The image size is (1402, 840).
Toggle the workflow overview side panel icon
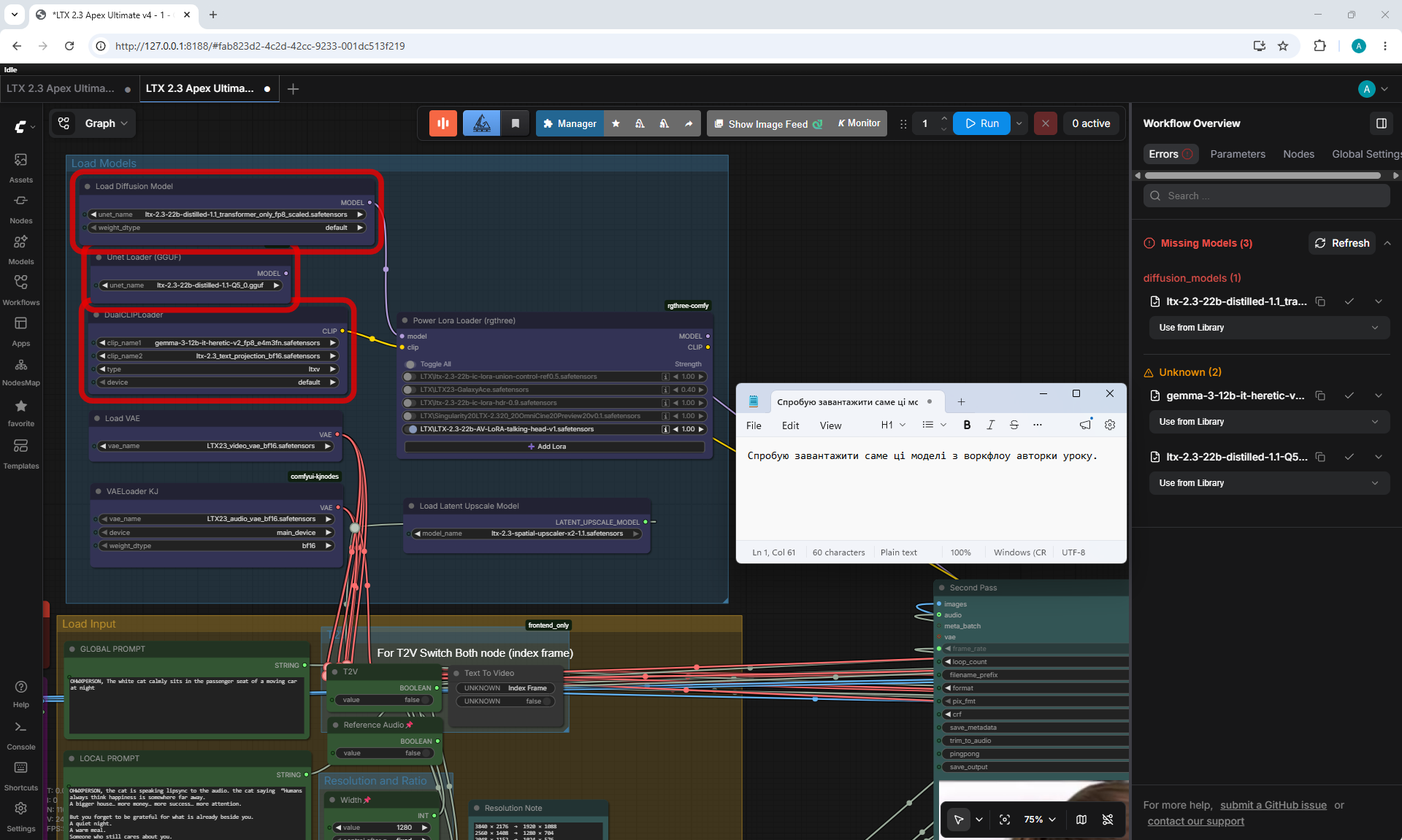[1381, 123]
